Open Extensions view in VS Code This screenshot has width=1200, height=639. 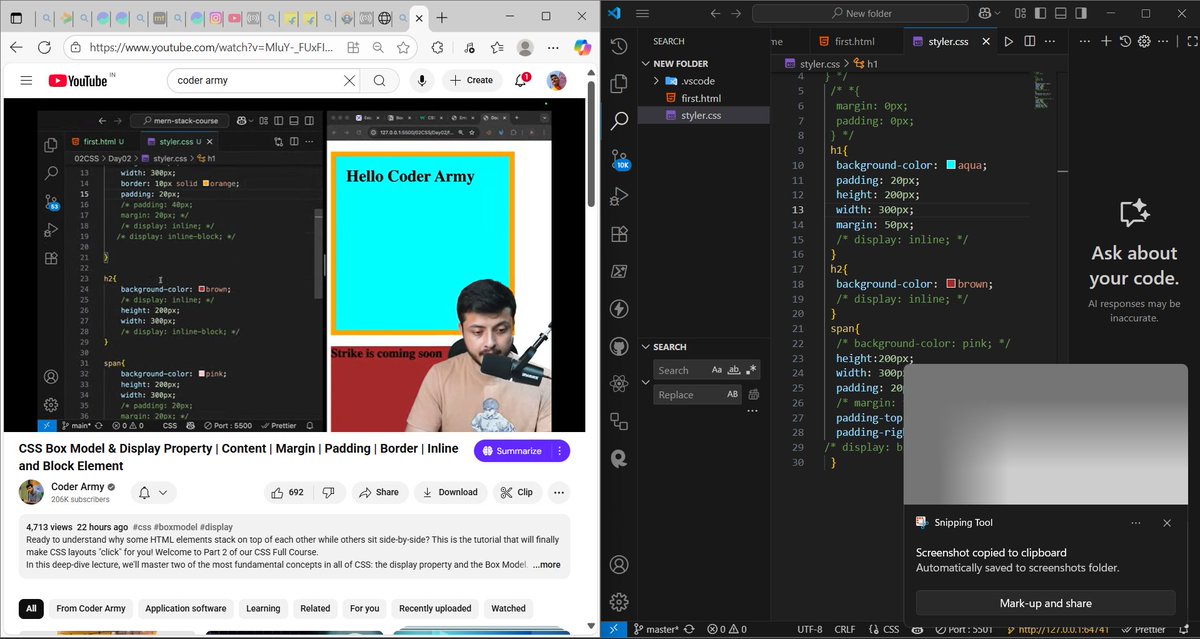tap(619, 234)
